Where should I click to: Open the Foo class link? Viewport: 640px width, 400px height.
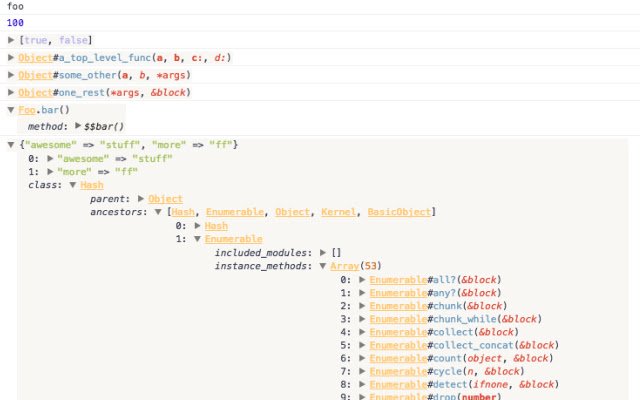coord(27,110)
